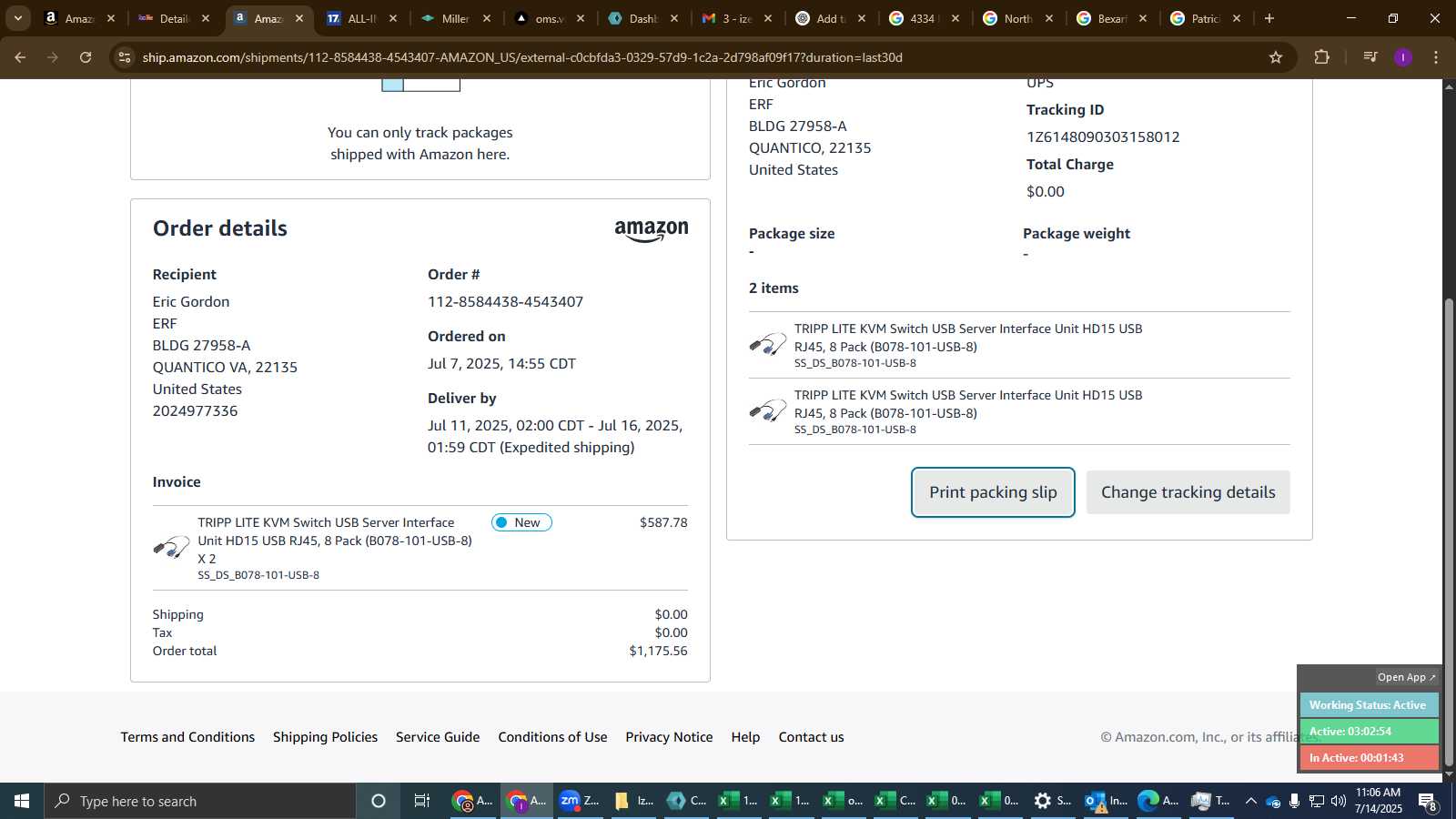Open the Terms and Conditions link

[x=187, y=737]
